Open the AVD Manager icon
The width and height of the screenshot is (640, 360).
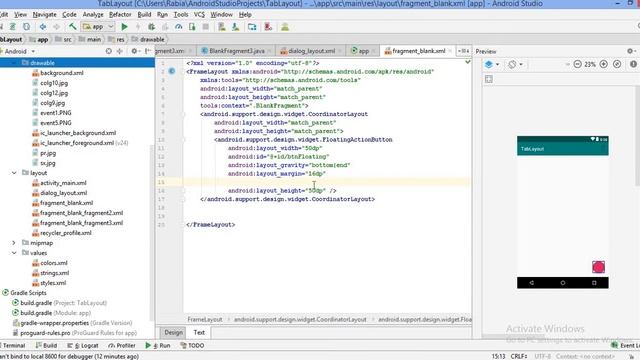point(222,27)
